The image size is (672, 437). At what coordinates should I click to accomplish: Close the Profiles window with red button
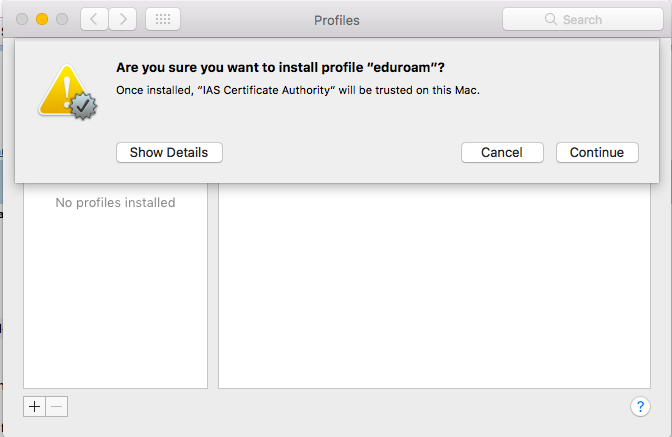[x=21, y=19]
